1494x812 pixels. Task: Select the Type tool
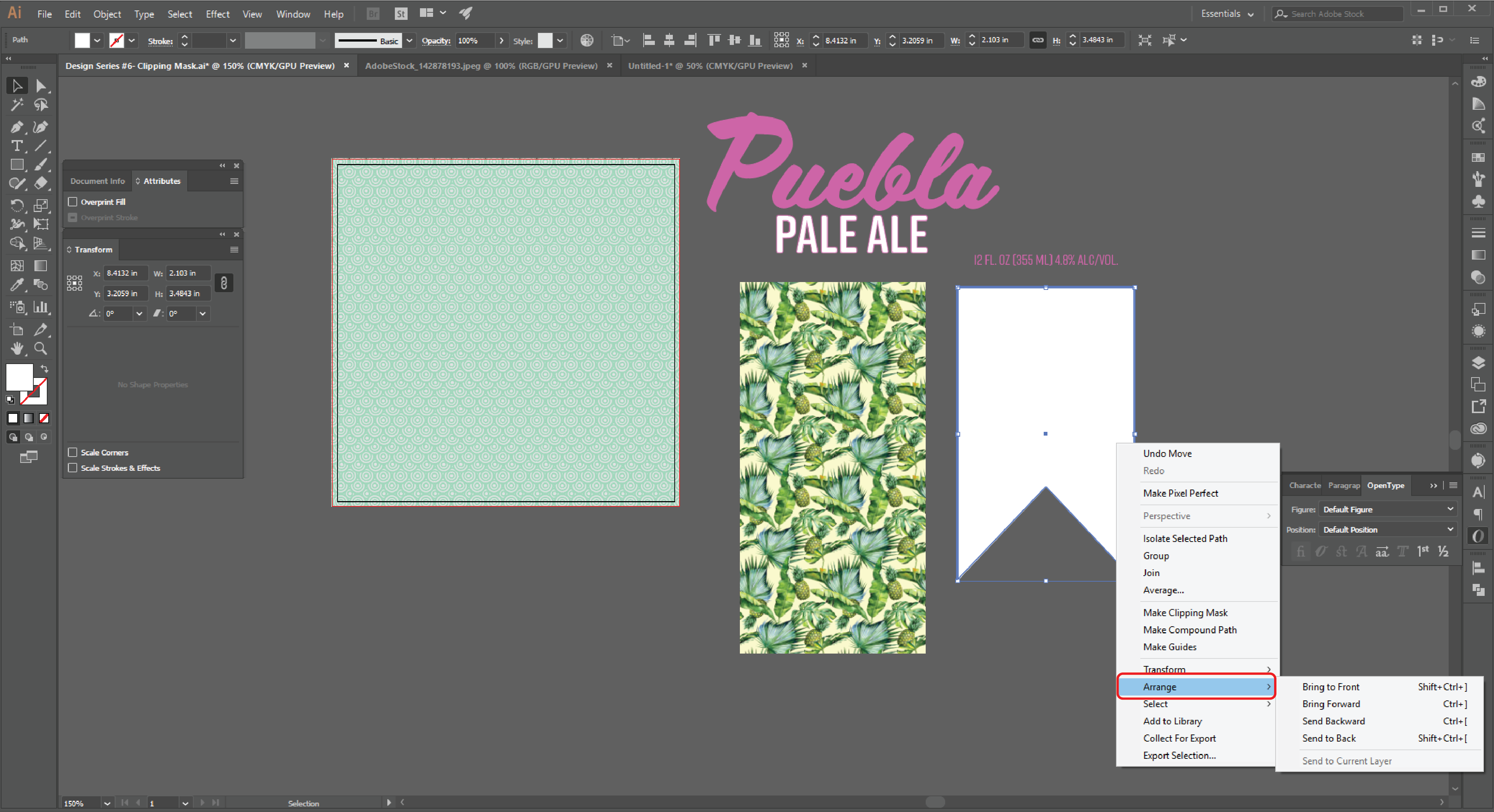tap(17, 146)
